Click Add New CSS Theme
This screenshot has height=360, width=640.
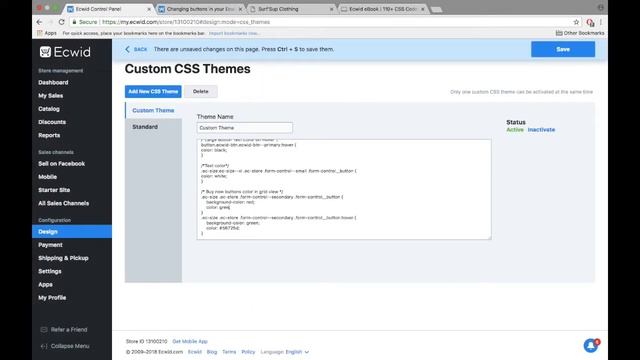pyautogui.click(x=153, y=91)
